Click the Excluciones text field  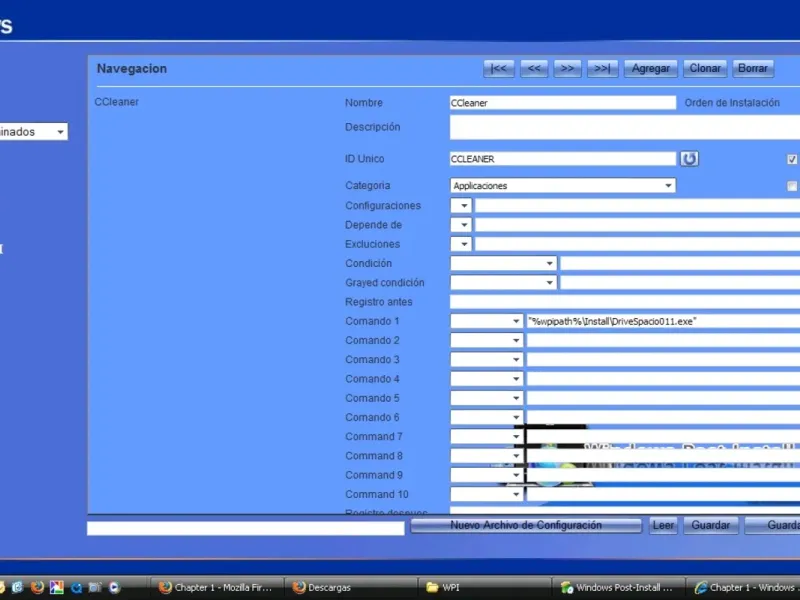pyautogui.click(x=638, y=244)
